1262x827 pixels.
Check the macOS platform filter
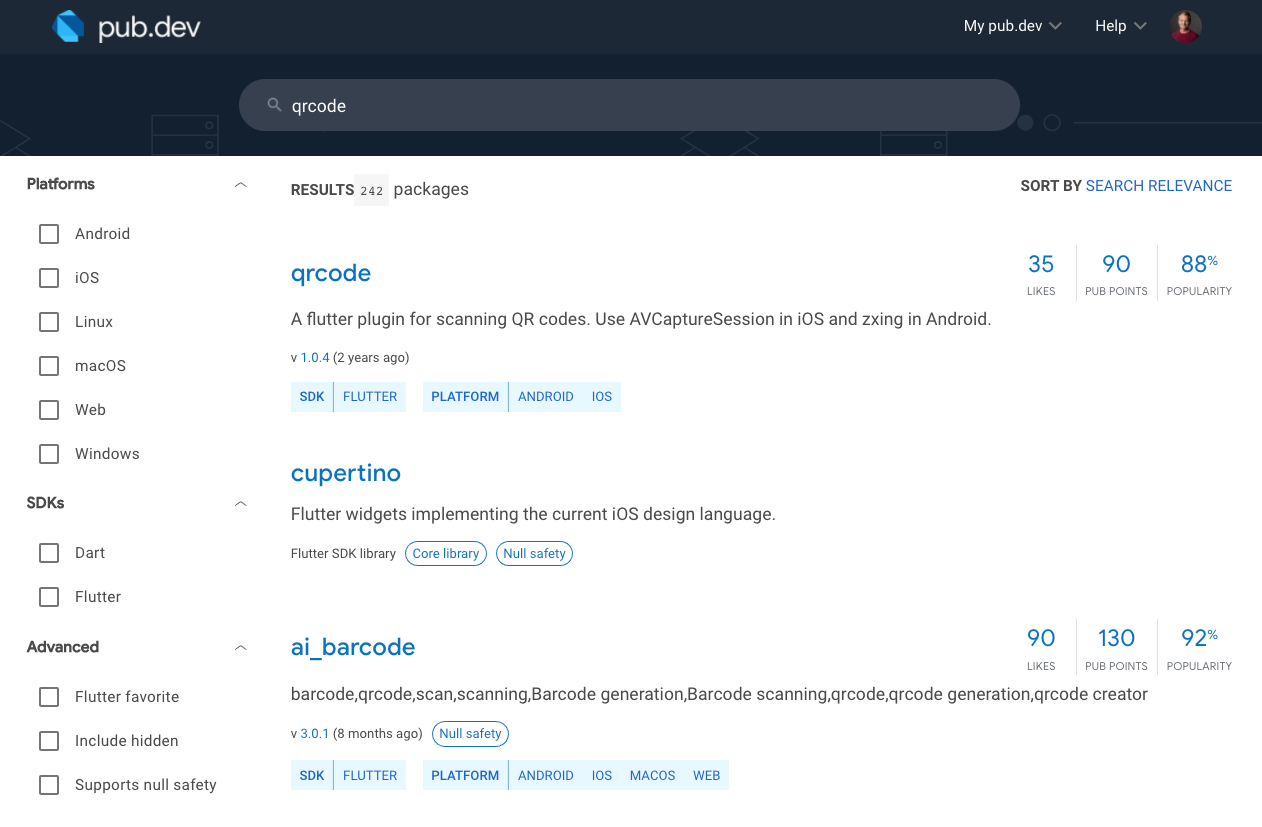(x=48, y=365)
